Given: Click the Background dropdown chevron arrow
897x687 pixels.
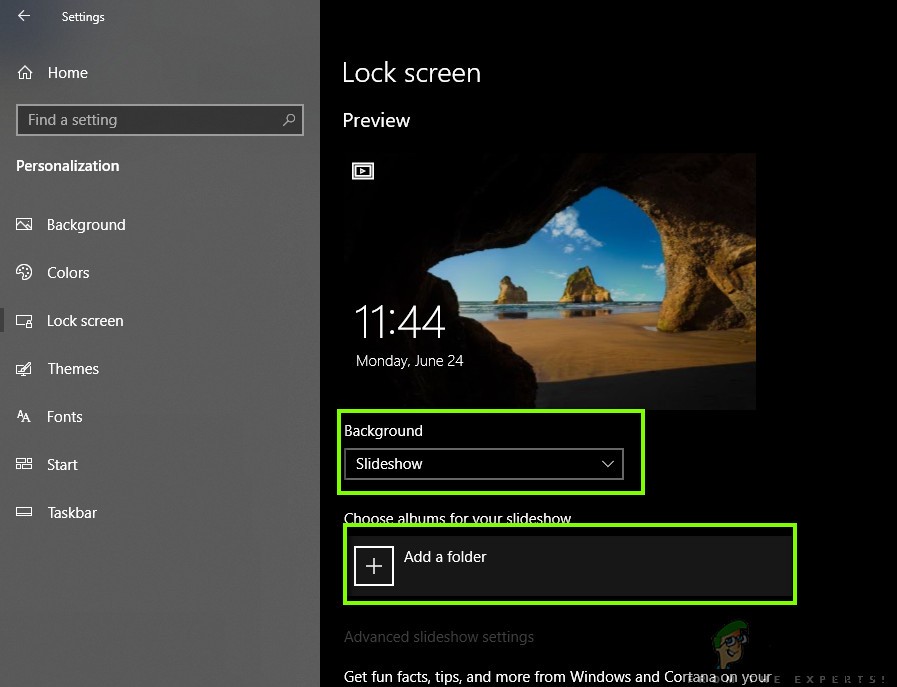Looking at the screenshot, I should [608, 463].
